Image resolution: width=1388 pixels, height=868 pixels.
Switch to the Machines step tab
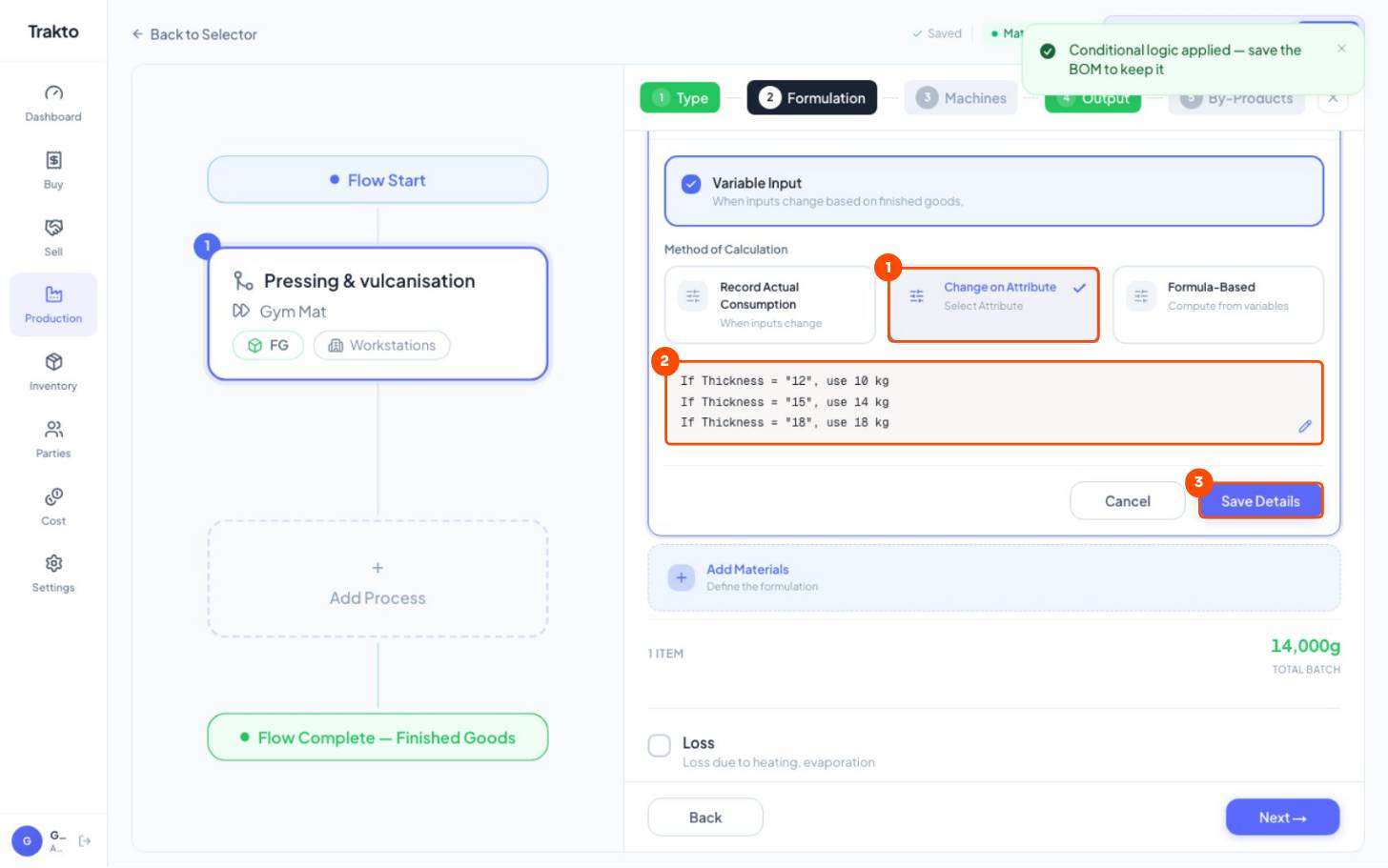tap(961, 97)
